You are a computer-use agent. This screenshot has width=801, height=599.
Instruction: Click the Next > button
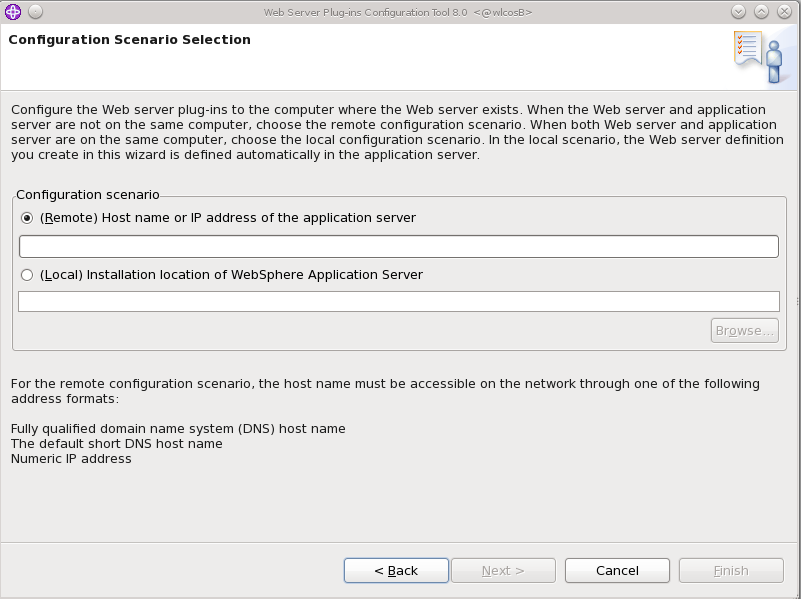pos(503,570)
